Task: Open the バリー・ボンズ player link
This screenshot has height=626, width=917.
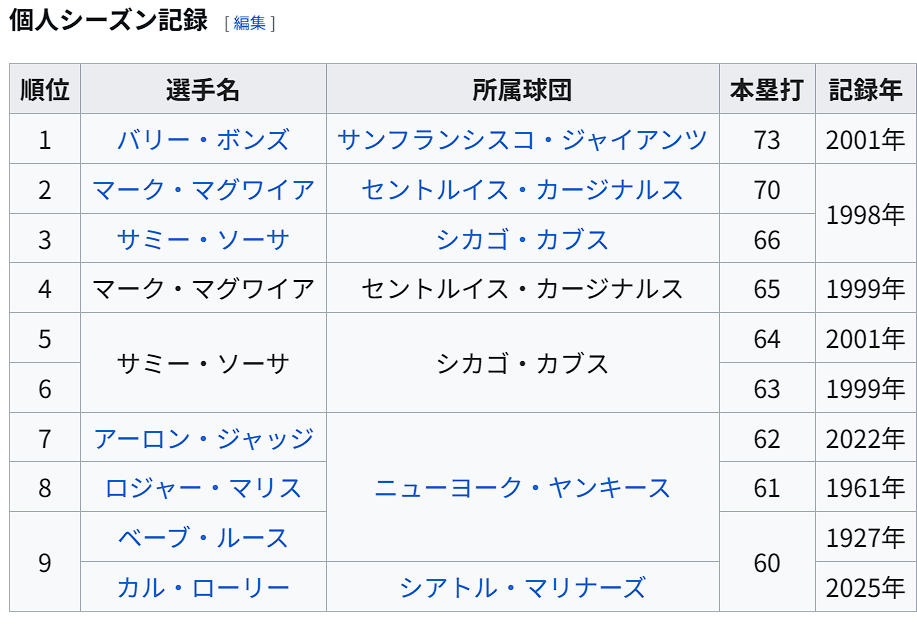Action: coord(203,140)
